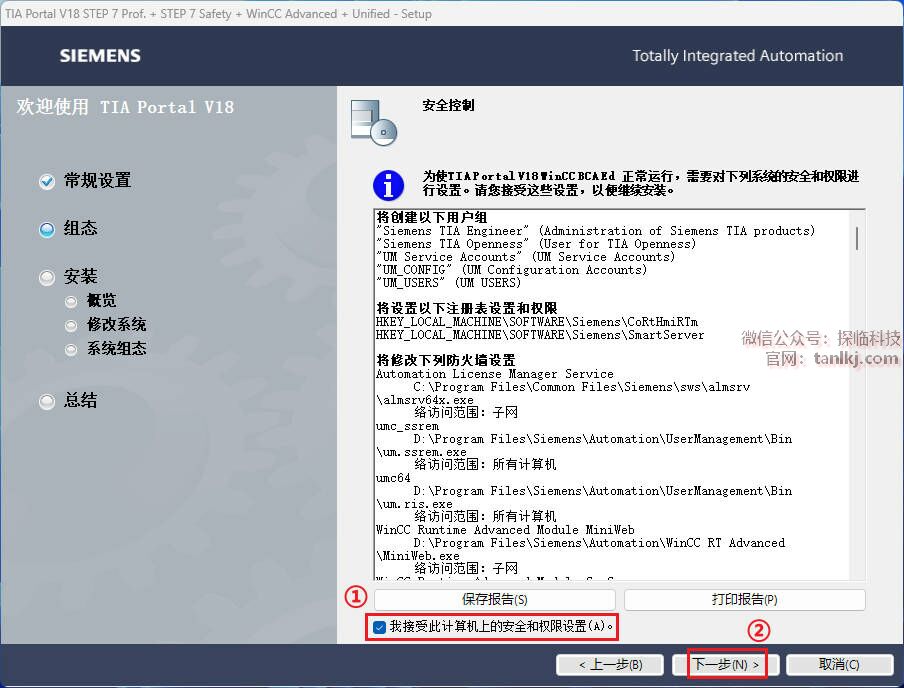Click the "Siemens TIA Openness" user group line
The image size is (904, 688).
pos(536,244)
